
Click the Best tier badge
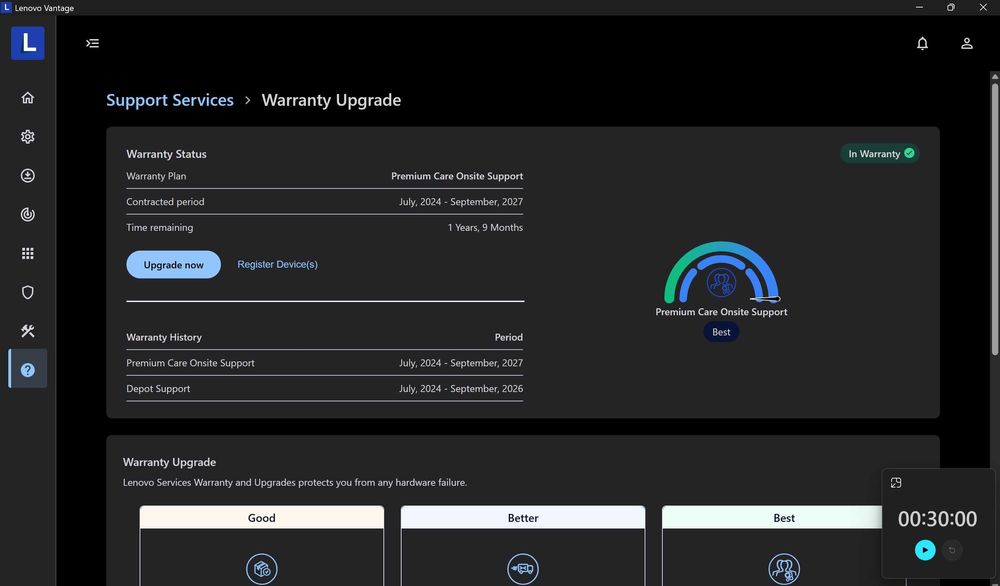(721, 332)
